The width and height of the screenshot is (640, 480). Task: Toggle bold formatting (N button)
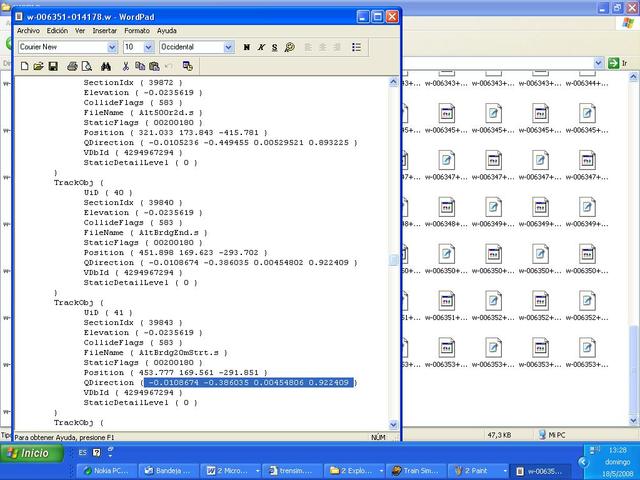[x=247, y=47]
